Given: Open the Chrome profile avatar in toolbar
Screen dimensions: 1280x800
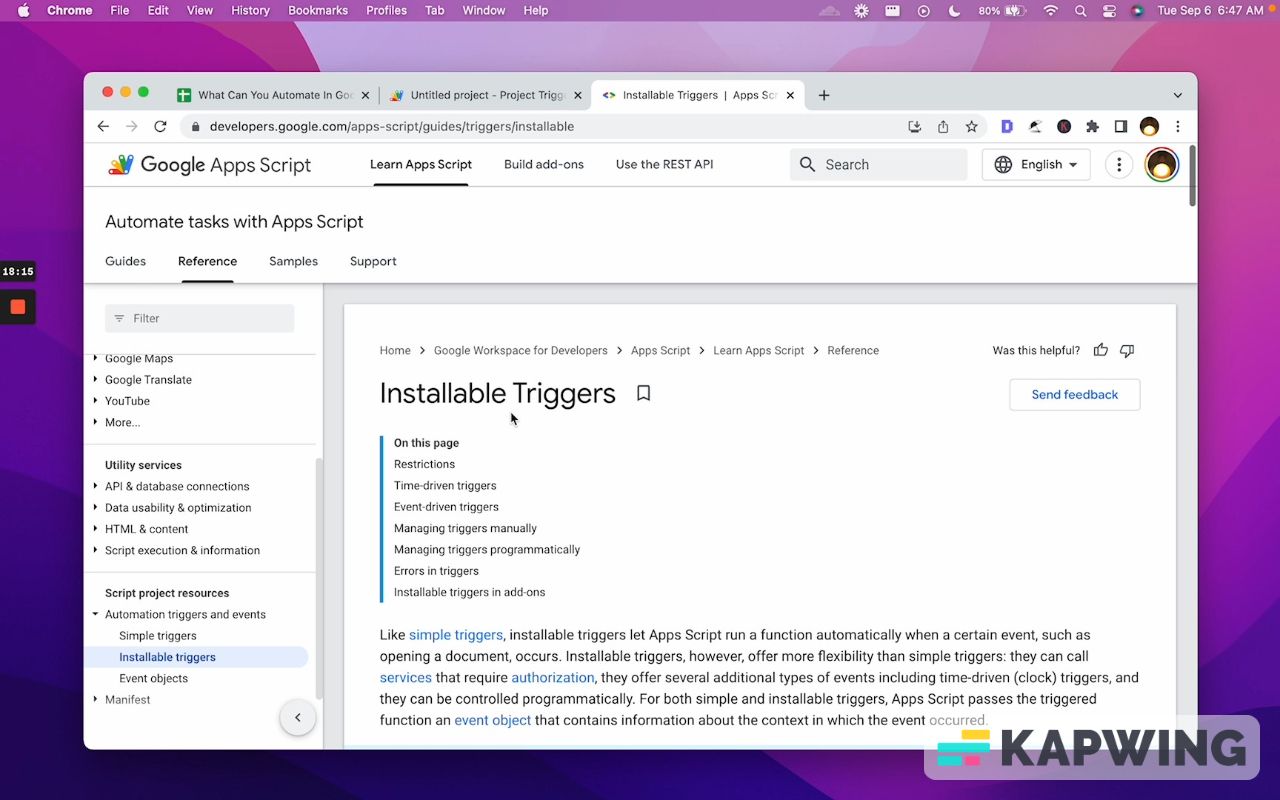Looking at the screenshot, I should tap(1149, 126).
